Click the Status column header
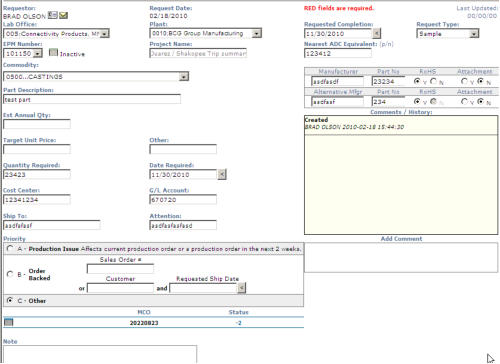Screen dimensions: 500x364 (238, 312)
